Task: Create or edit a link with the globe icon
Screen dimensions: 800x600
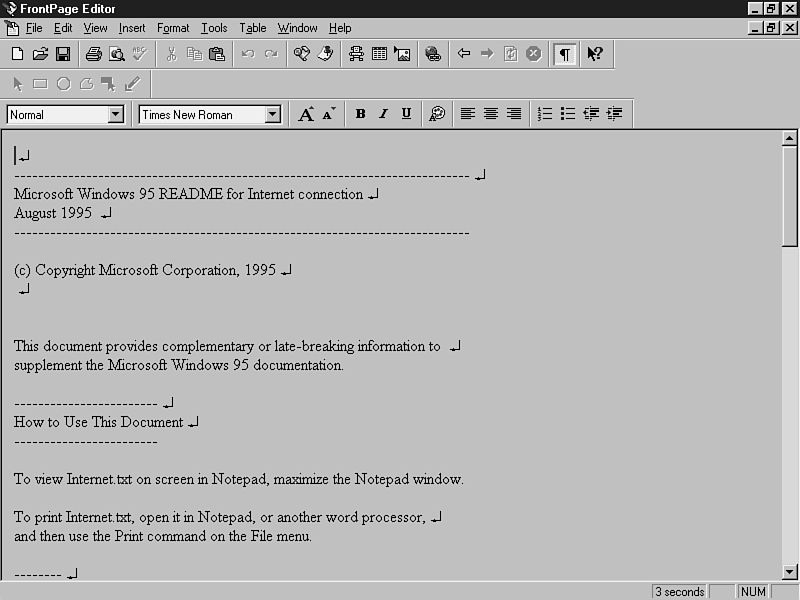Action: click(433, 54)
